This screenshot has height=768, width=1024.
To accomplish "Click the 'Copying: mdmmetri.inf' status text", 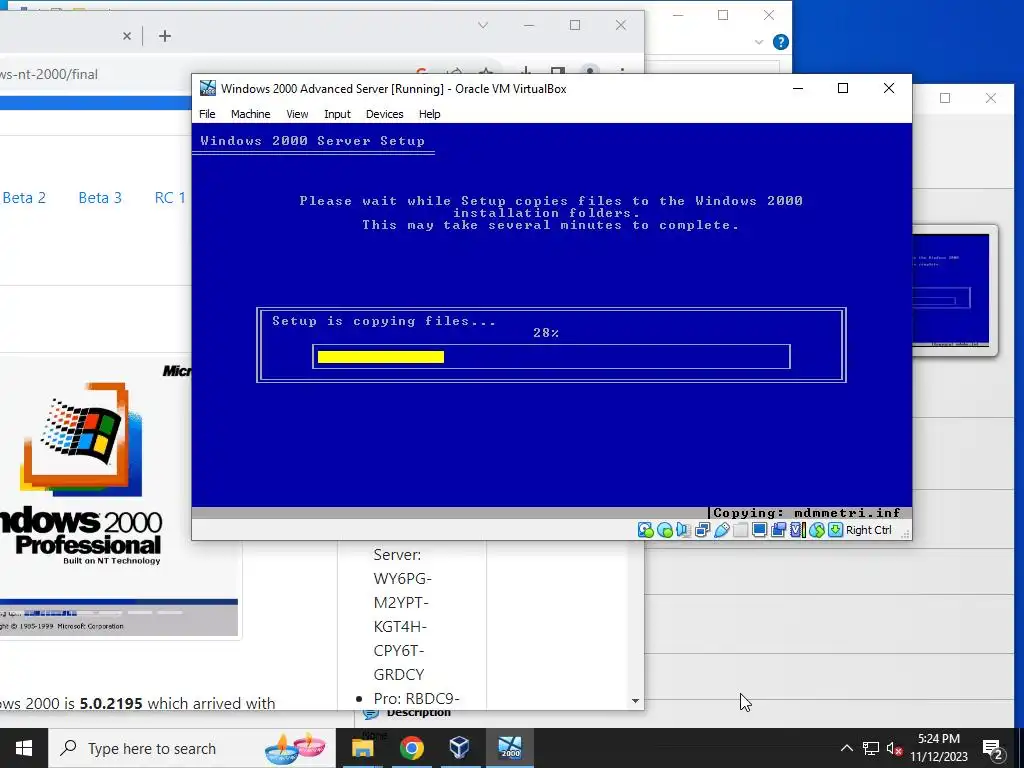I will pyautogui.click(x=807, y=513).
